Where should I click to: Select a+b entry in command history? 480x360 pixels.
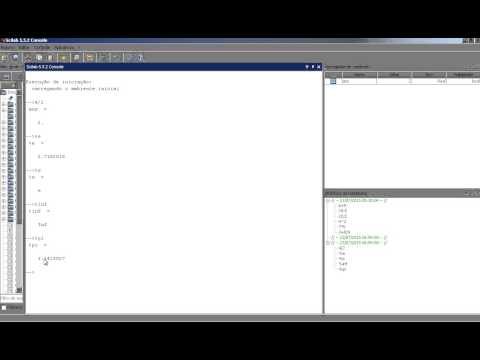pyautogui.click(x=342, y=206)
